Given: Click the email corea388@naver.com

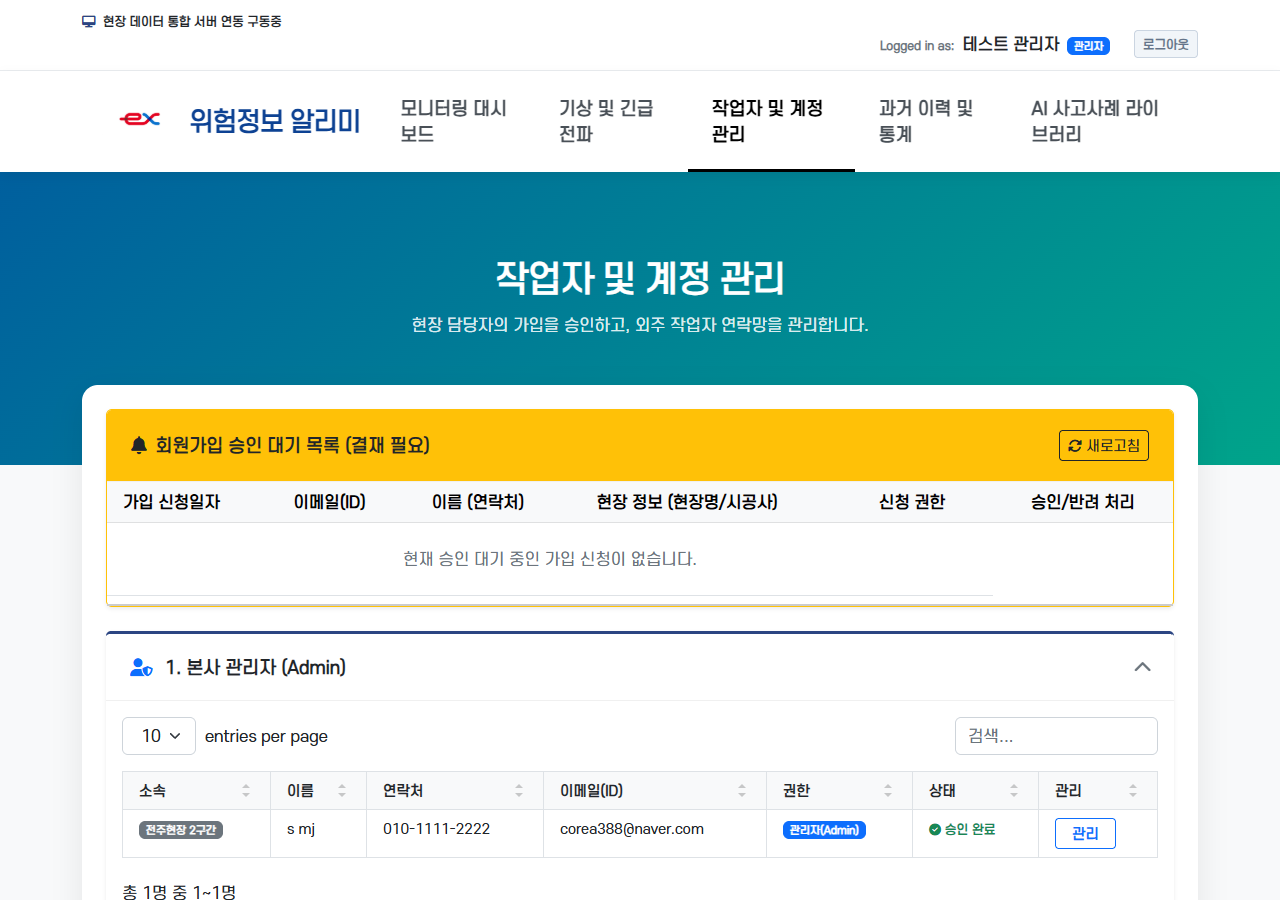Looking at the screenshot, I should [x=632, y=829].
